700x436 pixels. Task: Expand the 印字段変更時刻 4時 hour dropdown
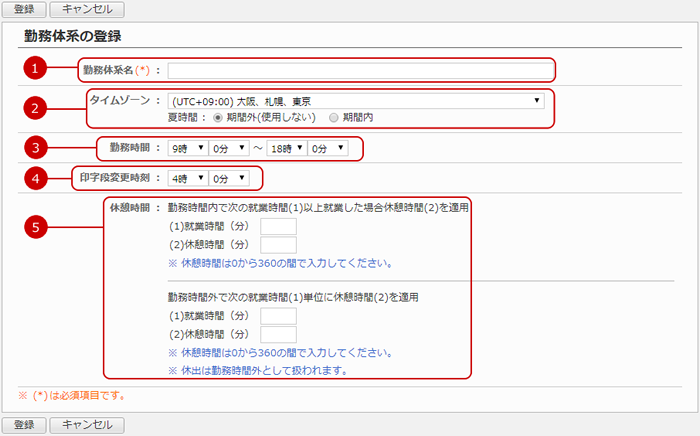186,179
